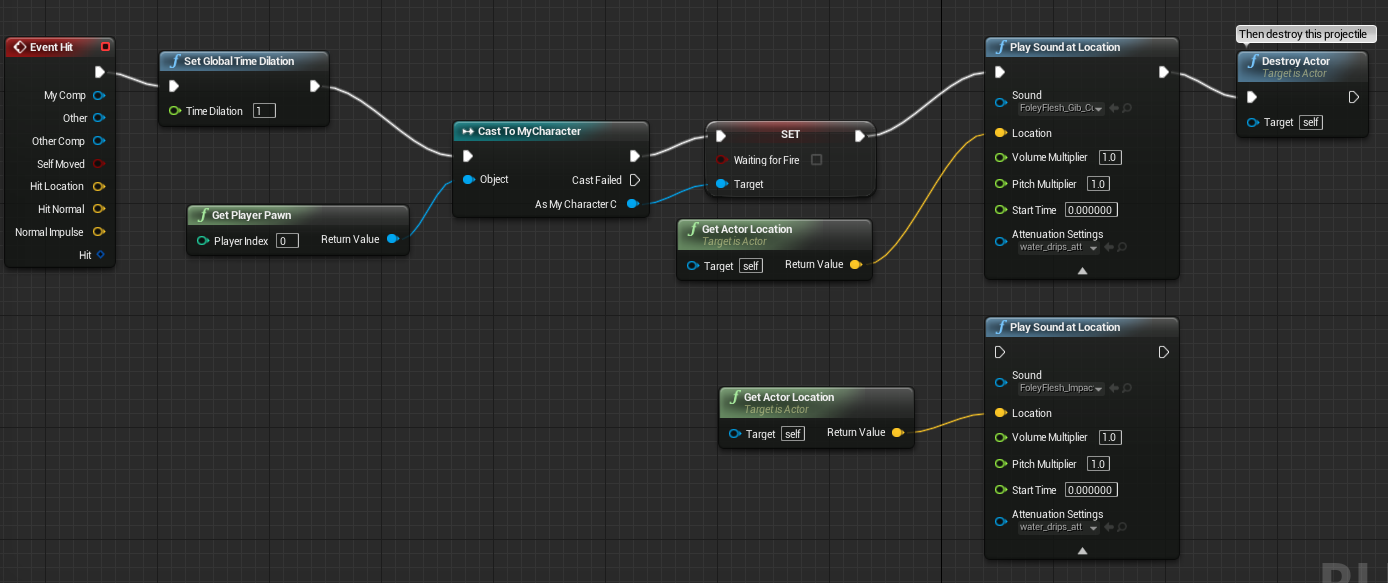
Task: Select the Set Global Time Dilation node title
Action: coord(239,61)
